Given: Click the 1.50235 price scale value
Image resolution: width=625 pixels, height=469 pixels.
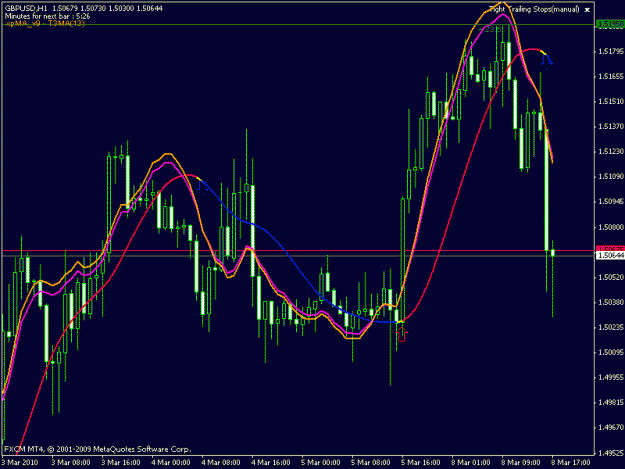Looking at the screenshot, I should (611, 327).
